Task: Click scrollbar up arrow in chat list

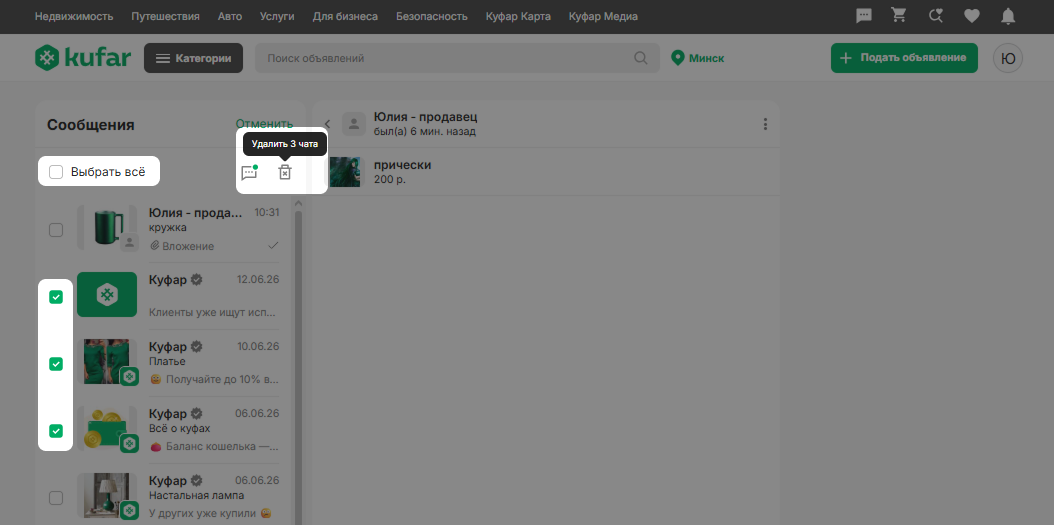Action: coord(298,203)
